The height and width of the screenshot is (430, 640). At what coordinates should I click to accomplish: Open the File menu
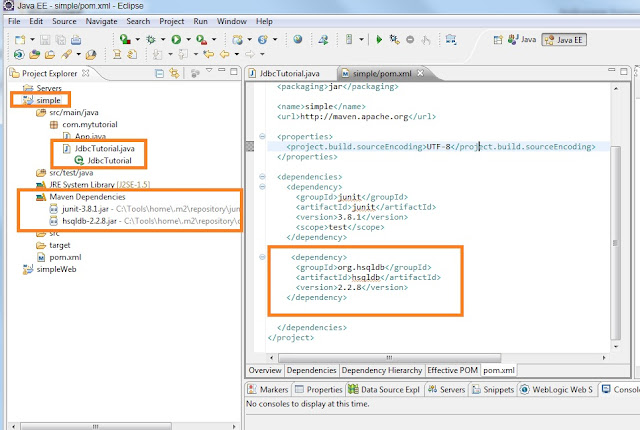14,21
